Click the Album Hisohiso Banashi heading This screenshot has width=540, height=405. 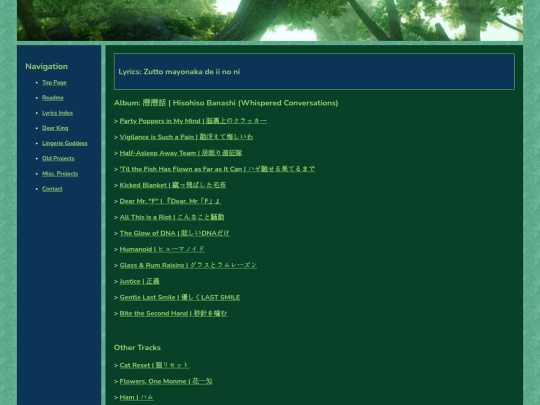(x=226, y=103)
